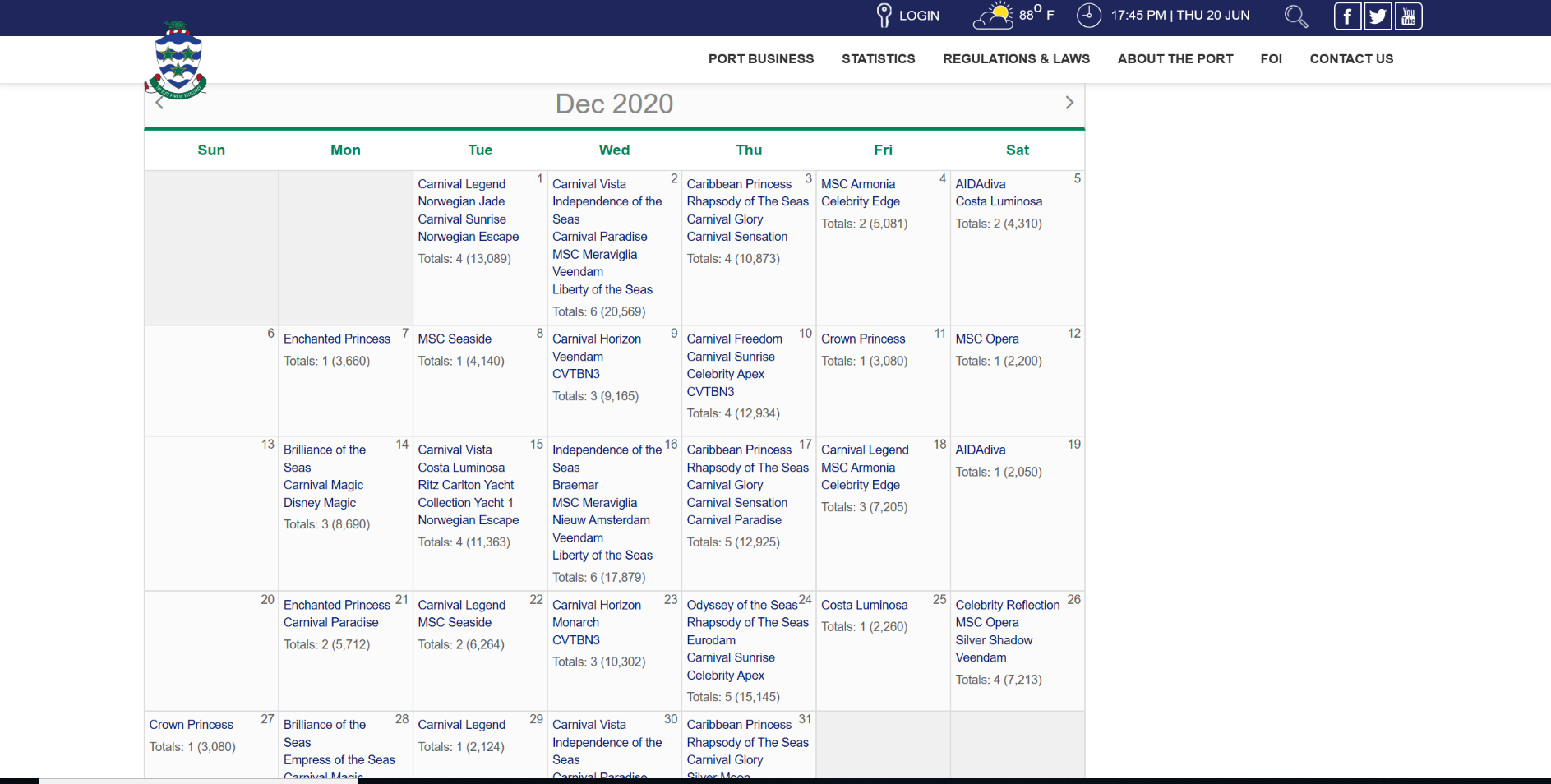The width and height of the screenshot is (1551, 784).
Task: Open Nieuw Amsterdam on Dec 16
Action: pos(601,520)
